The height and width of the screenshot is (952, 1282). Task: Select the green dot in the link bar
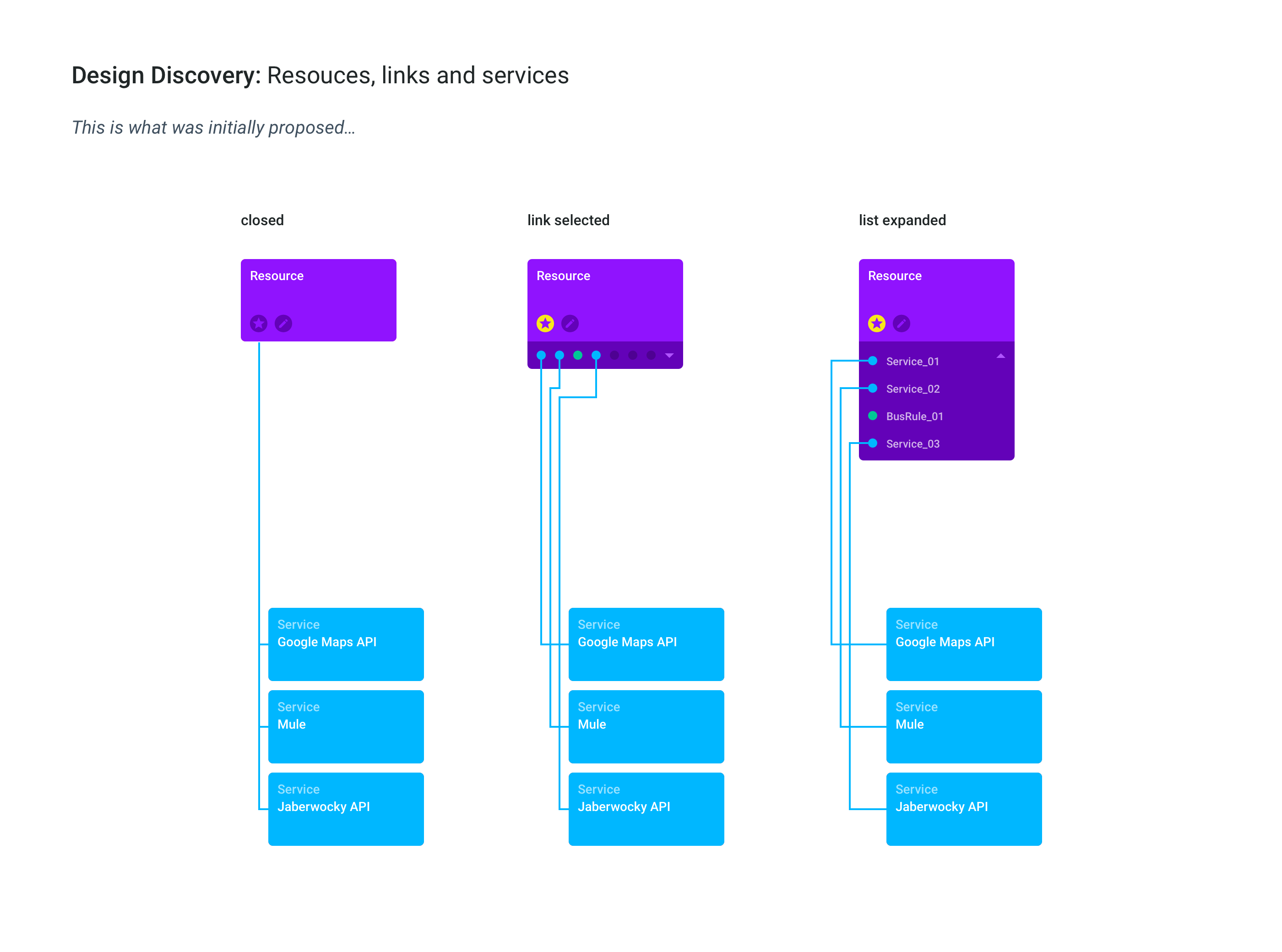click(x=578, y=355)
